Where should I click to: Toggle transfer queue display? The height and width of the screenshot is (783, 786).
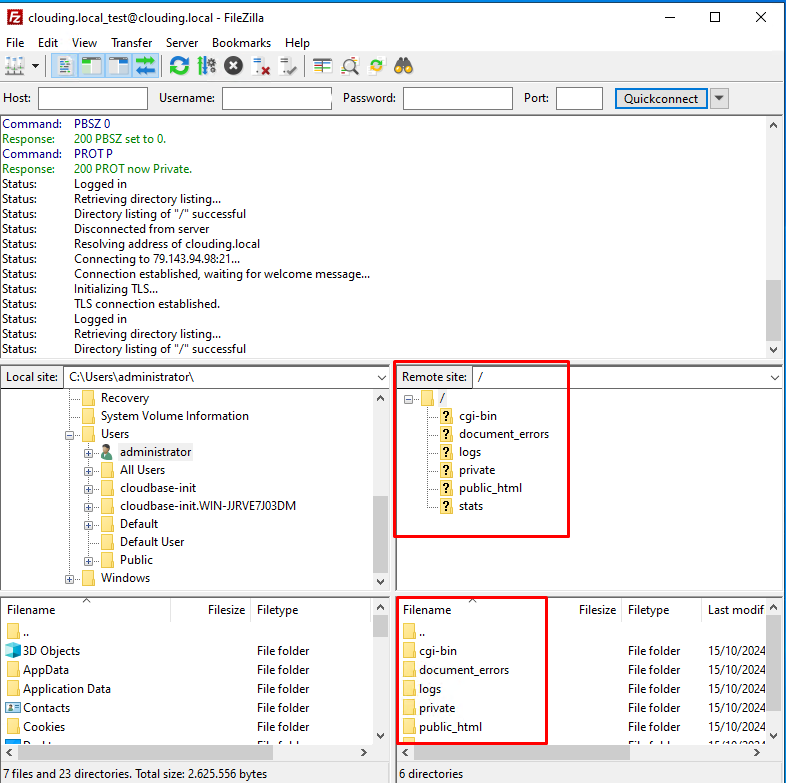point(146,66)
